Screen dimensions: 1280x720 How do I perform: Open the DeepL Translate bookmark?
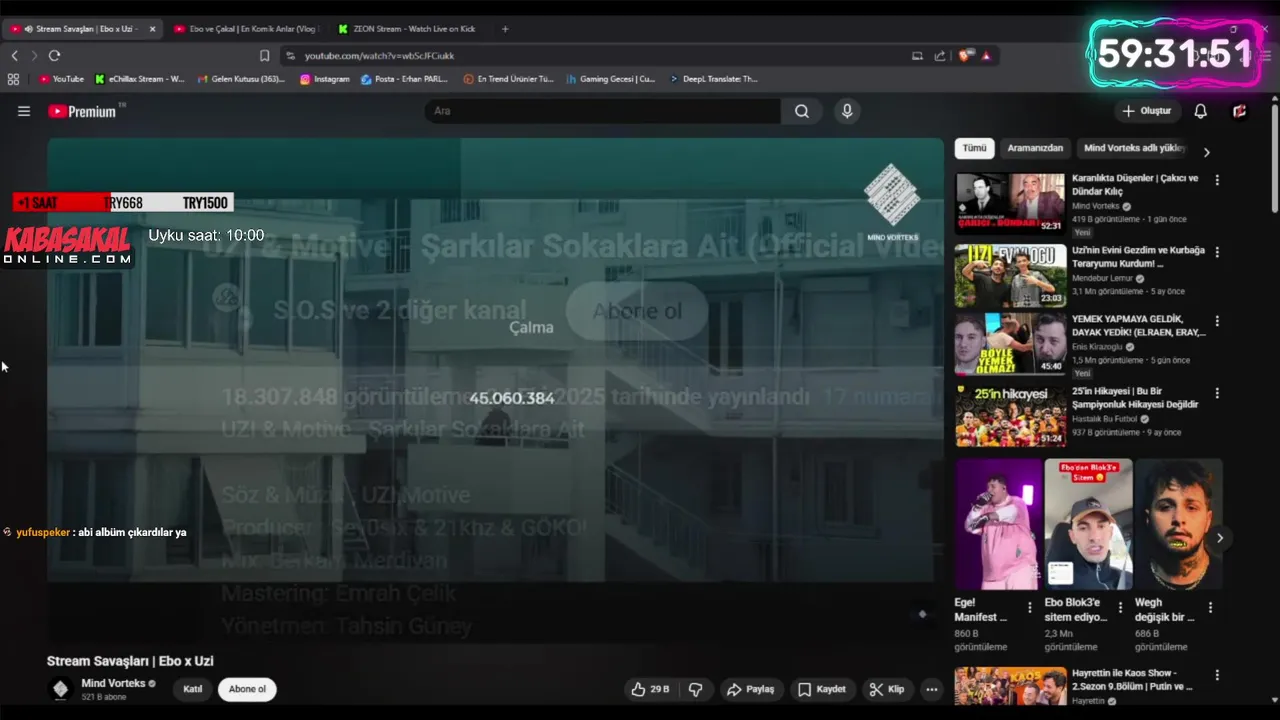[713, 79]
